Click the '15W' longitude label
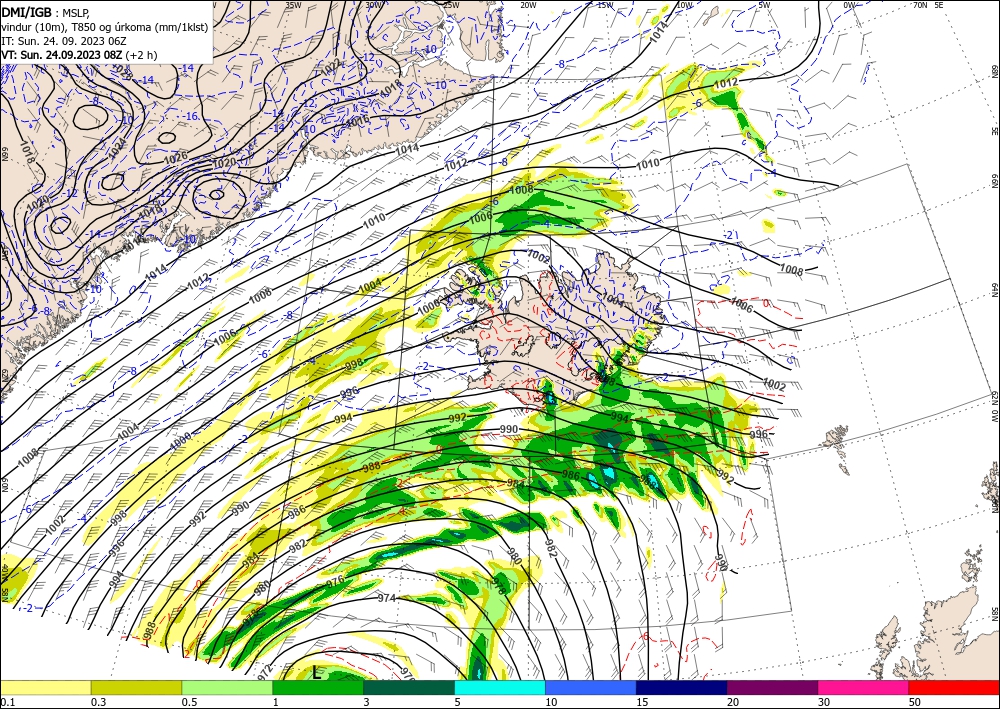This screenshot has width=1000, height=709. point(606,5)
